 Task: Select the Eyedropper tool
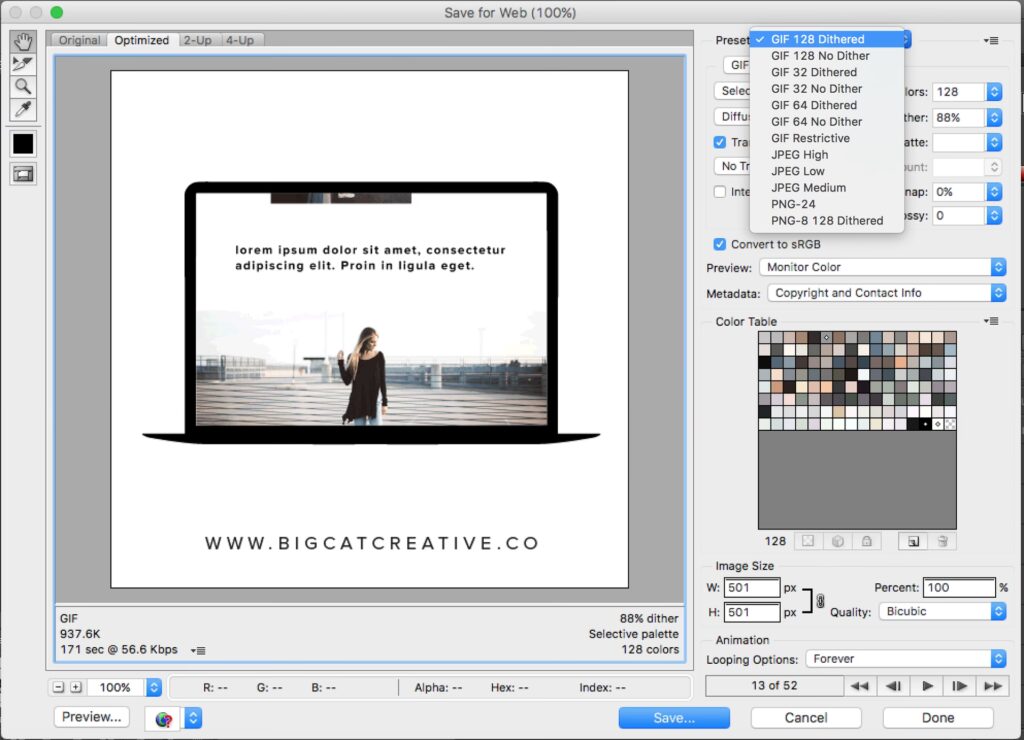[23, 110]
